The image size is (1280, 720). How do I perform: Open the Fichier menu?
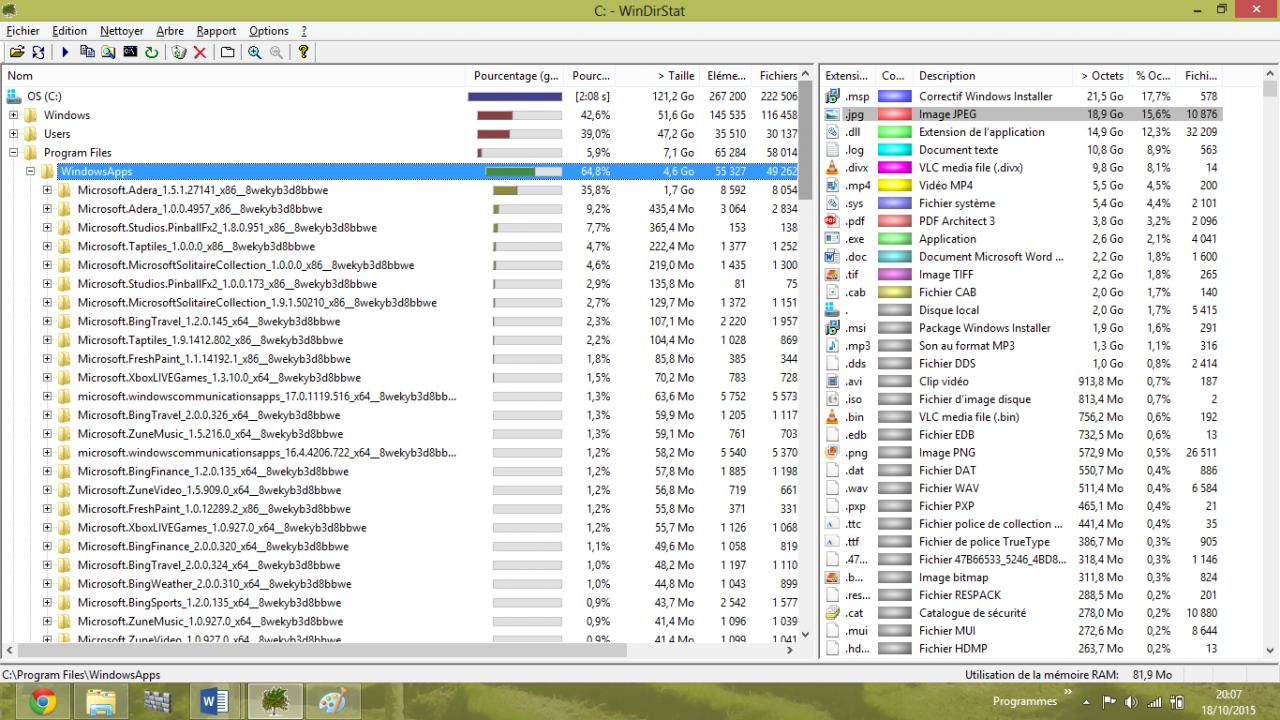(x=23, y=31)
